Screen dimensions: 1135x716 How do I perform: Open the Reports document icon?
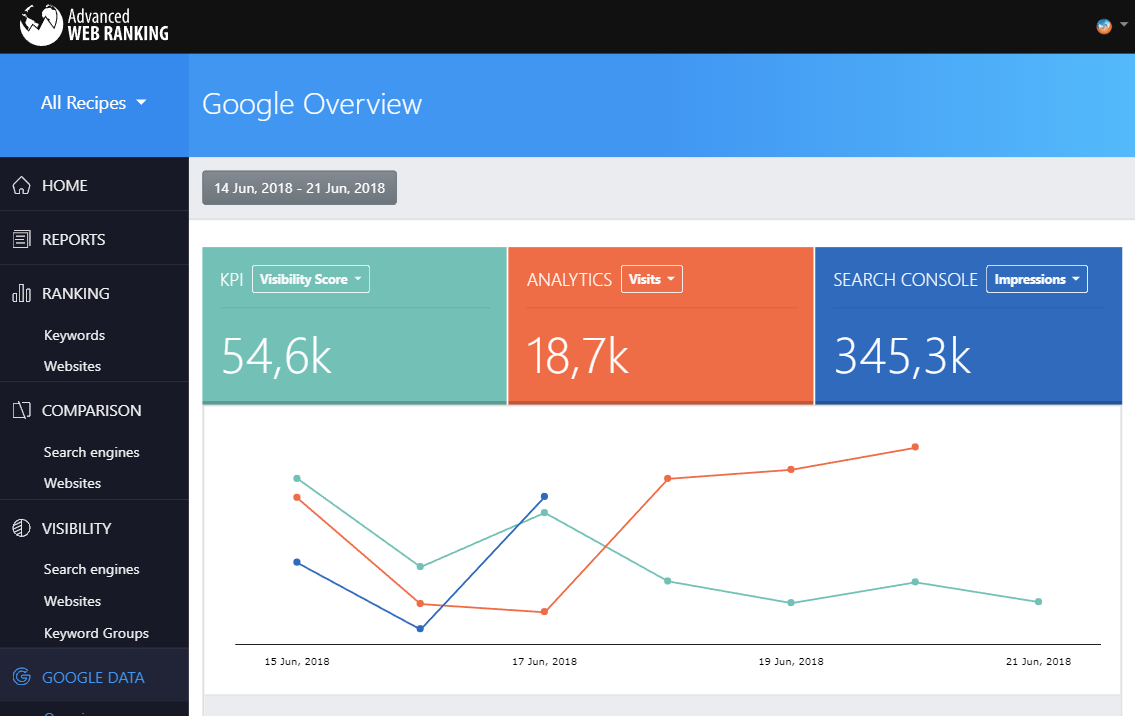click(22, 239)
